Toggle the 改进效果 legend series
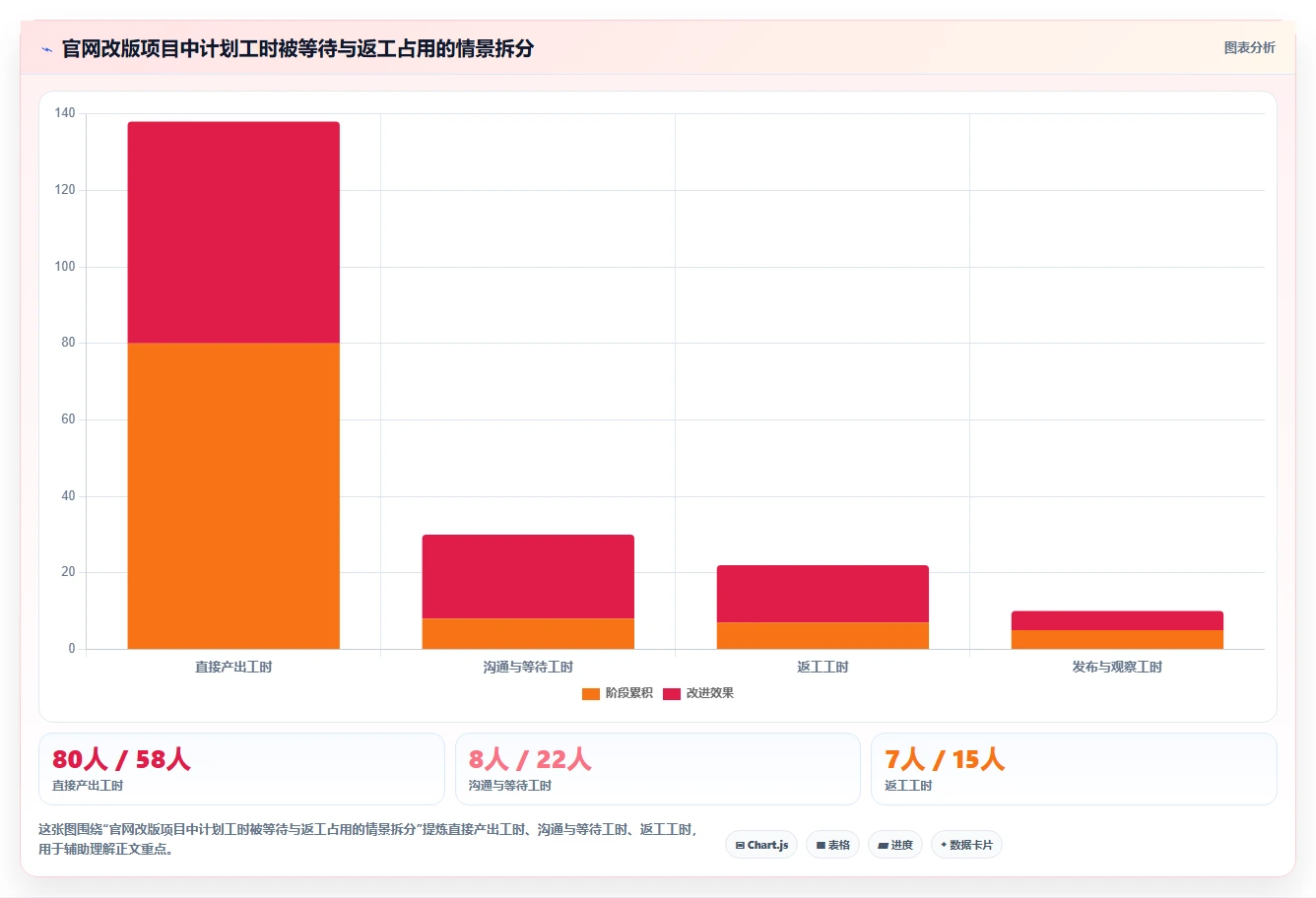Screen dimensions: 1316x898 (x=698, y=693)
